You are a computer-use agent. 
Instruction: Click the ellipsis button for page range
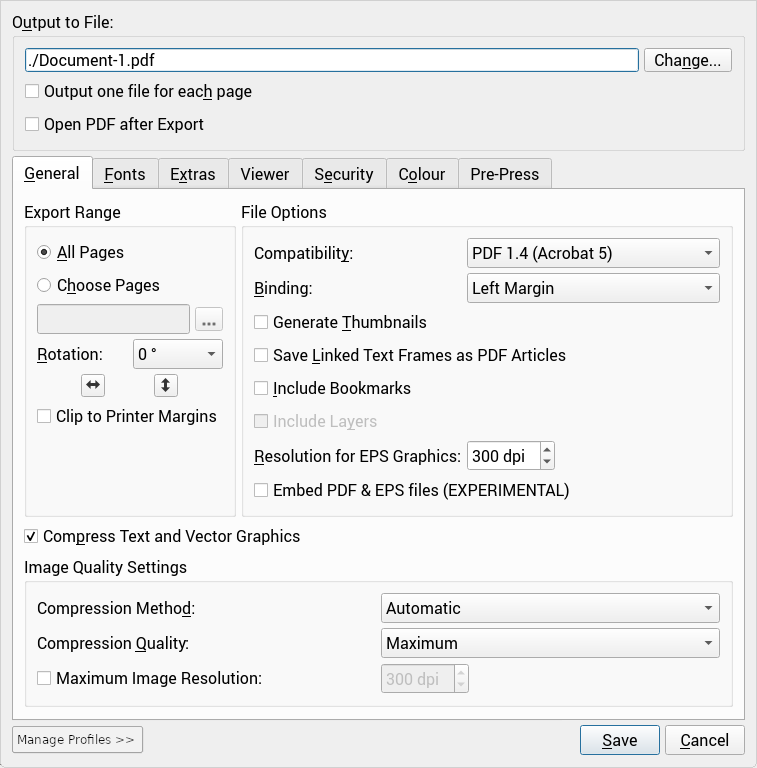(x=209, y=320)
